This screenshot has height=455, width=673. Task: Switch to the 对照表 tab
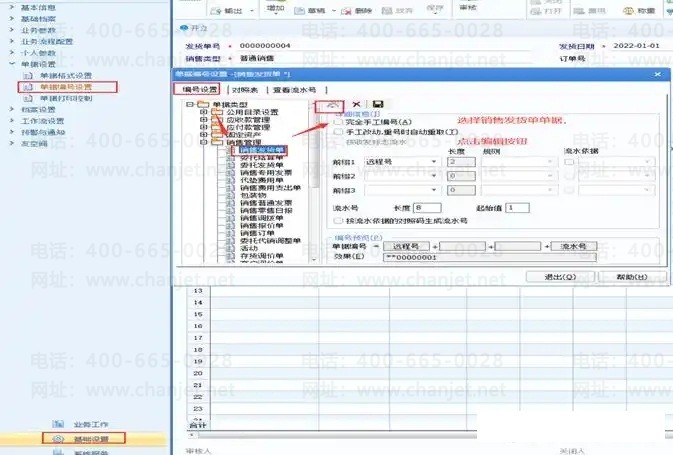[245, 90]
